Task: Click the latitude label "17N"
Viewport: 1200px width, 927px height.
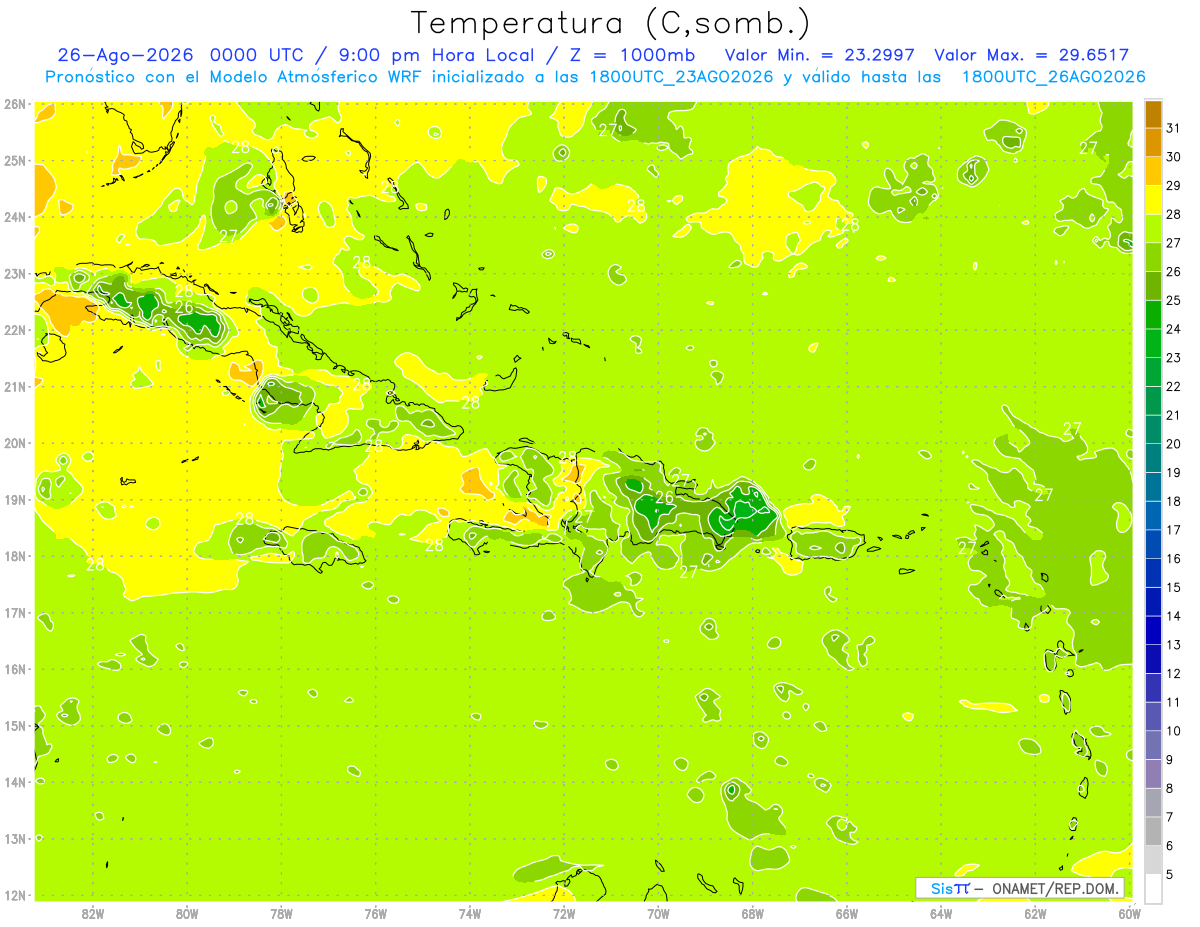Action: click(15, 612)
